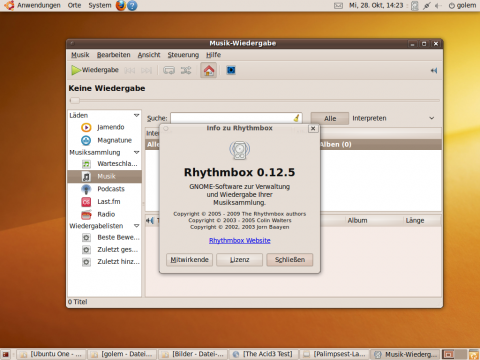Image resolution: width=480 pixels, height=360 pixels.
Task: Select Zuletzt hinzugefügt playlist
Action: [104, 262]
